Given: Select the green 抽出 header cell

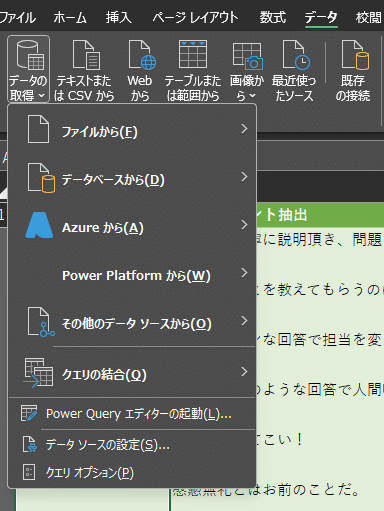Looking at the screenshot, I should click(x=320, y=215).
